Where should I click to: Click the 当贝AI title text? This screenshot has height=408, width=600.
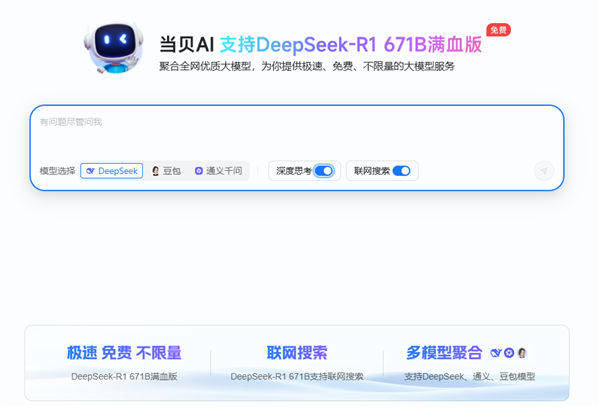pos(187,44)
